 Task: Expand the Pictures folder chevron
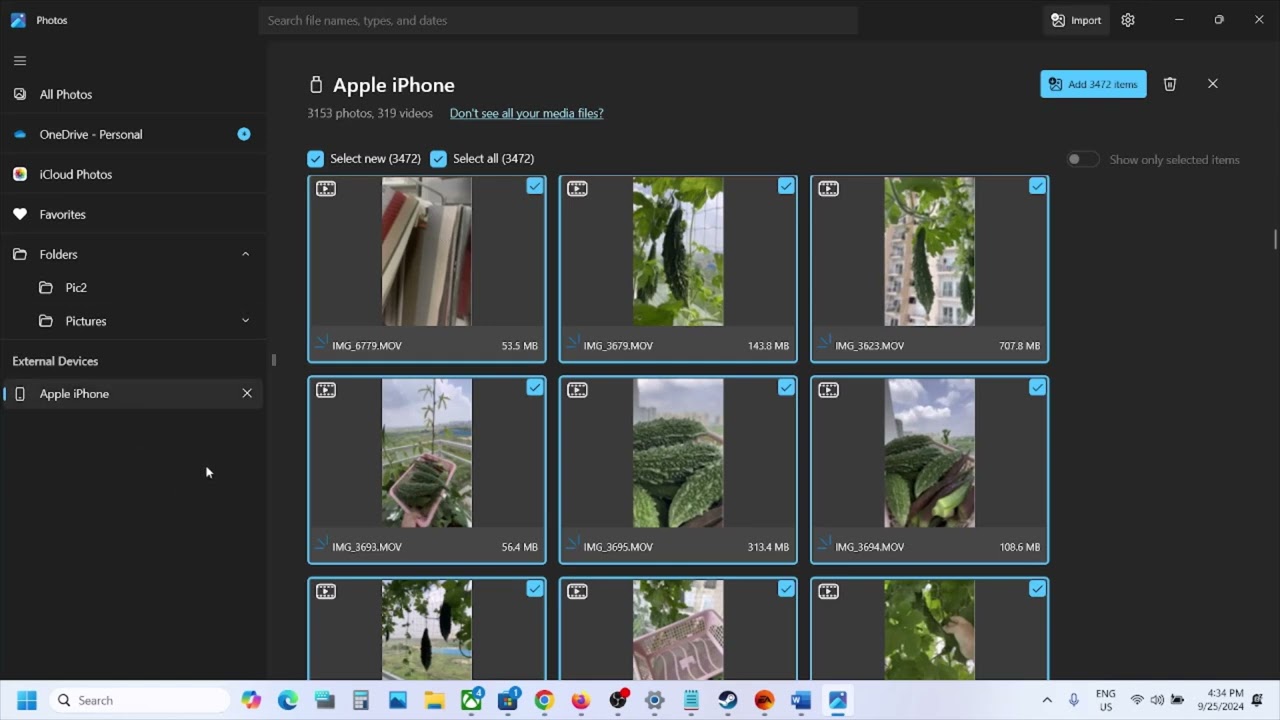(x=245, y=321)
